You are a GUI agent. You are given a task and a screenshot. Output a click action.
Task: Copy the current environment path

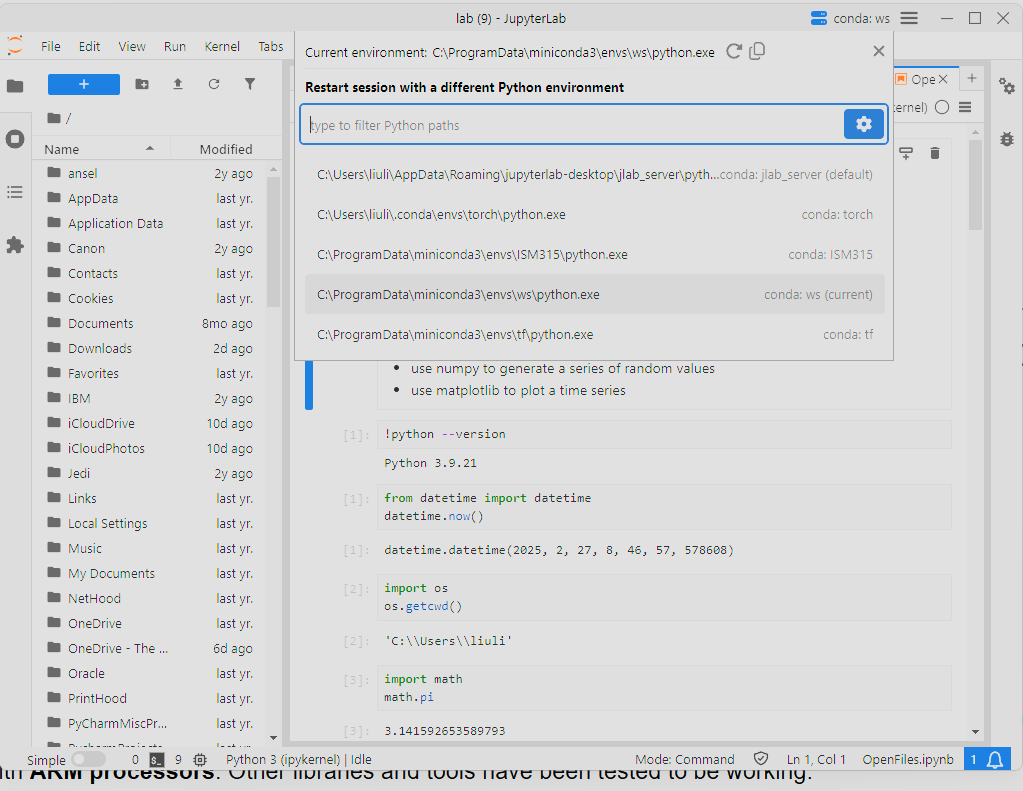[758, 52]
